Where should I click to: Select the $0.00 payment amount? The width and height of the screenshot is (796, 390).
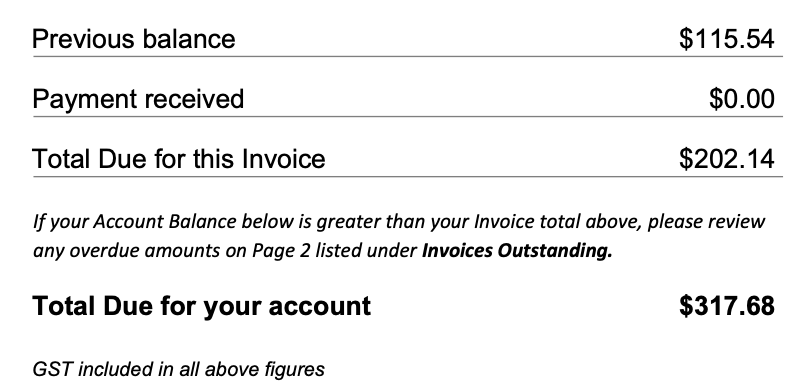[742, 99]
